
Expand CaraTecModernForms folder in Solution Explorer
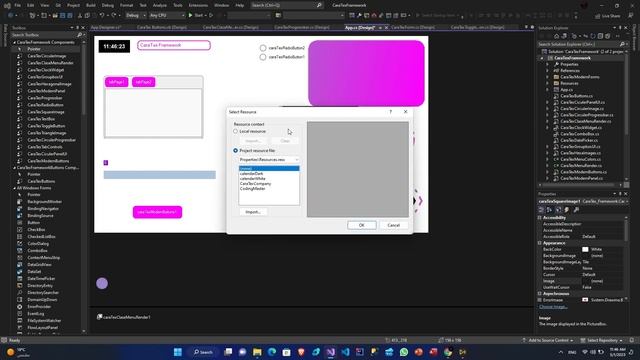[x=547, y=77]
